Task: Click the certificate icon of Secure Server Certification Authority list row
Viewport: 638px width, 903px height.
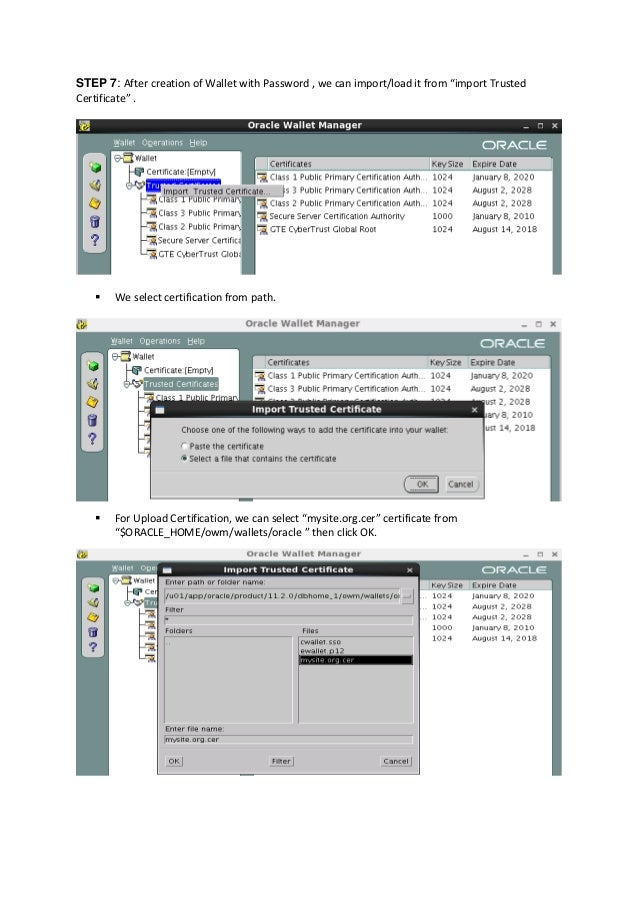Action: [x=262, y=217]
